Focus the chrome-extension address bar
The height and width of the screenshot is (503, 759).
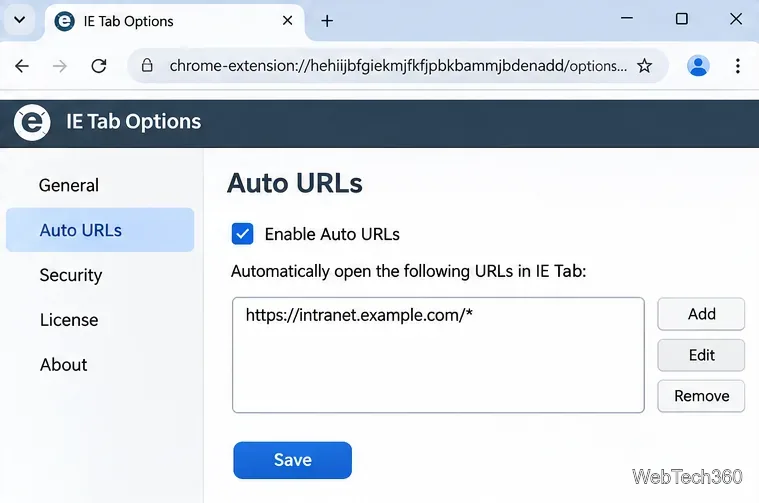[397, 66]
